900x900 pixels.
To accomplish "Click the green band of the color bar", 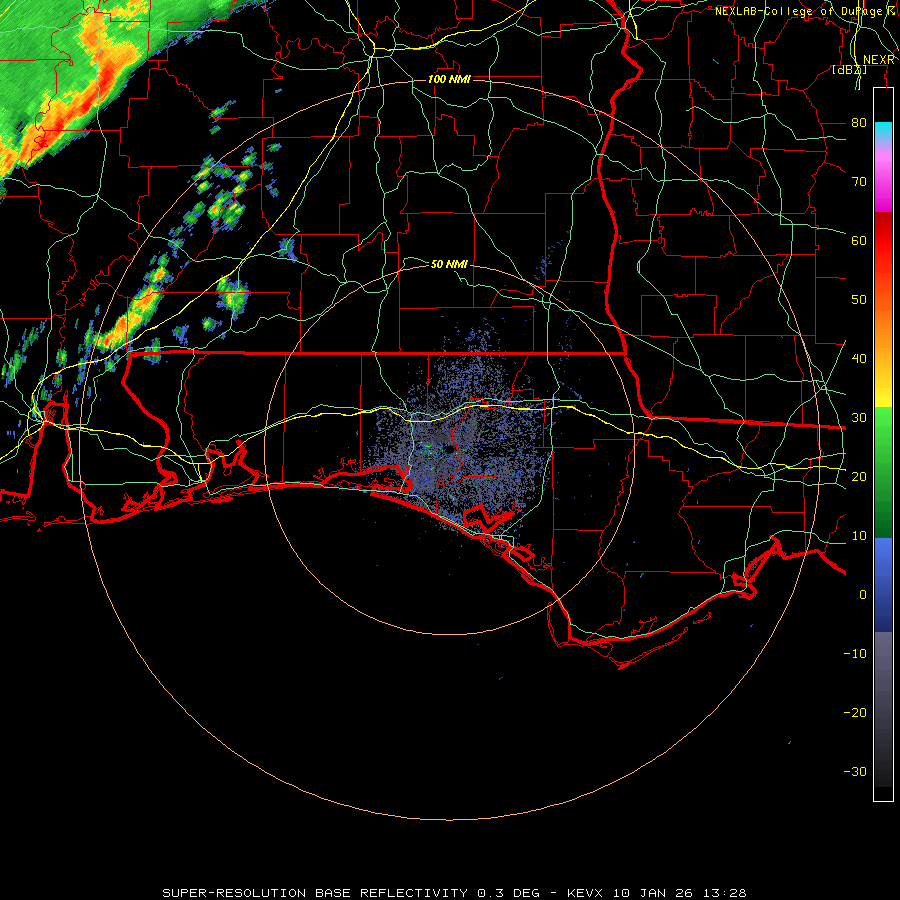I will [x=883, y=471].
